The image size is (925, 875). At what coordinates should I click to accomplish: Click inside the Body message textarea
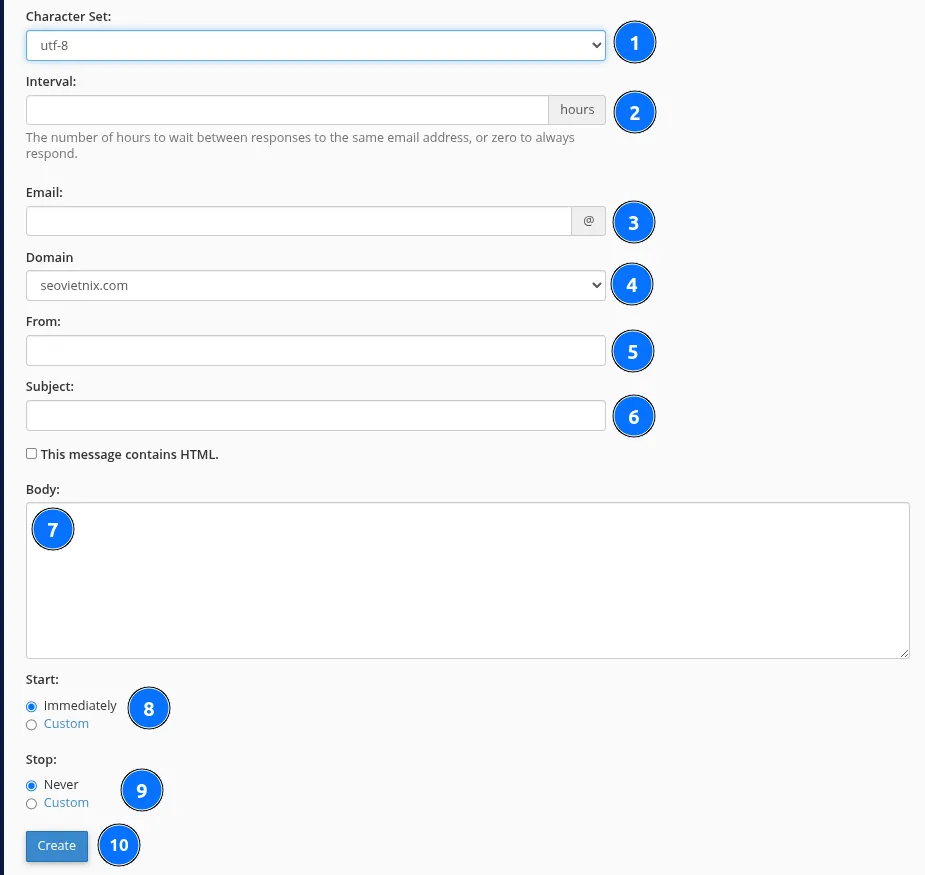[x=467, y=580]
